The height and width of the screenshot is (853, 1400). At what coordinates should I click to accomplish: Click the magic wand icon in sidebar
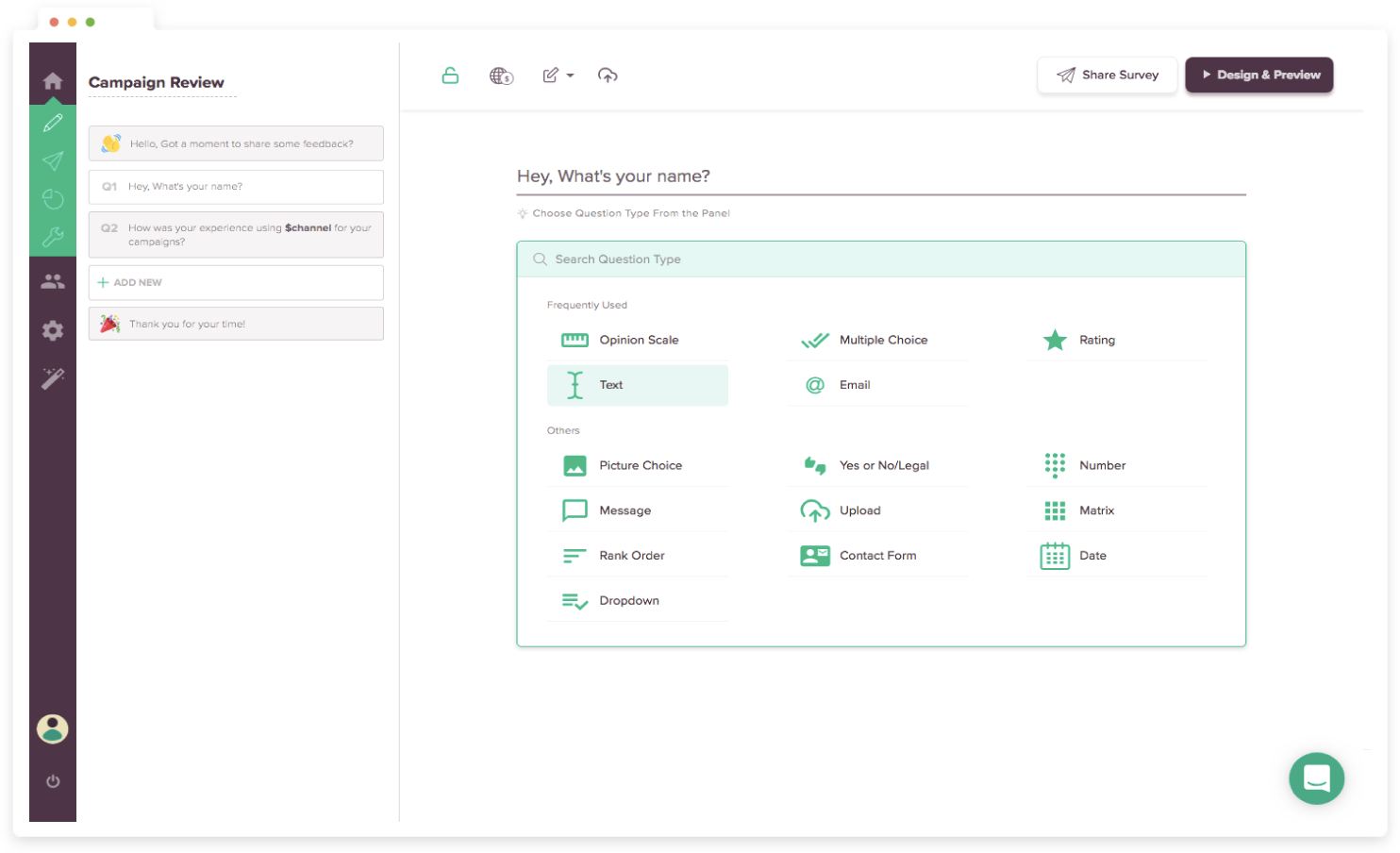[53, 377]
